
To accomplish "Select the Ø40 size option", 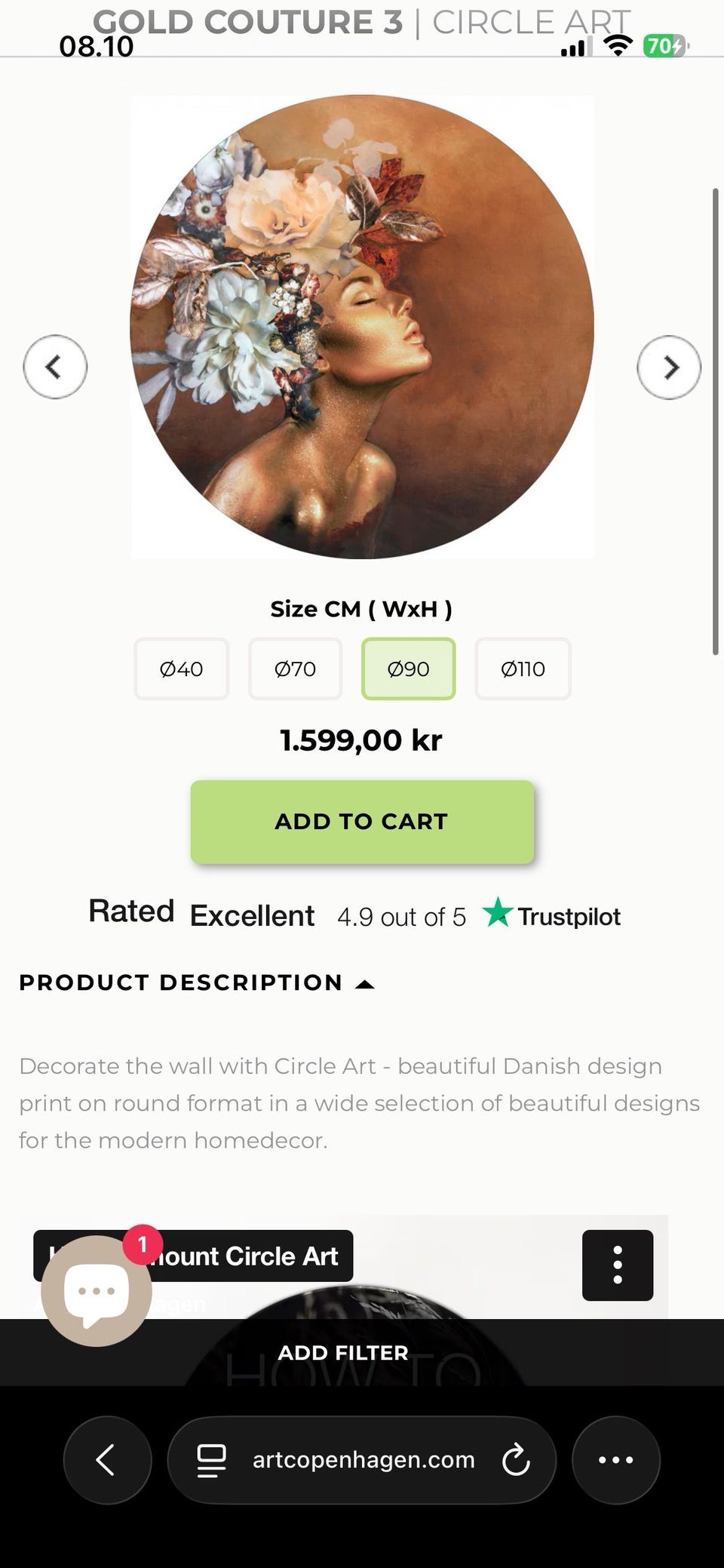I will (x=181, y=669).
